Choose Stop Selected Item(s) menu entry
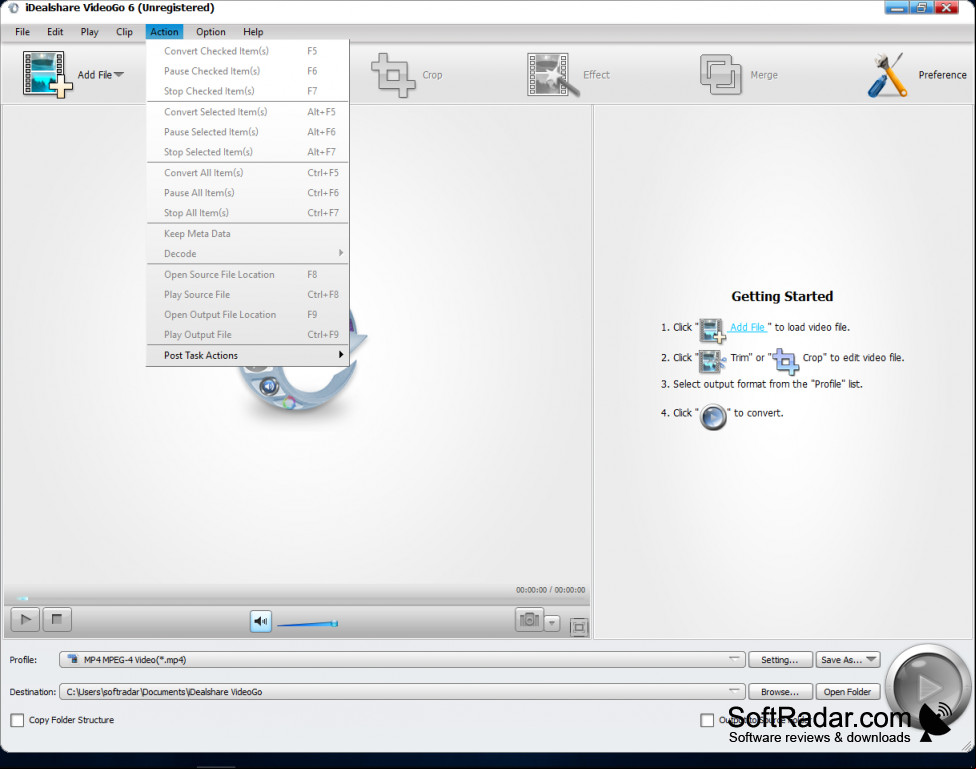 coord(248,151)
